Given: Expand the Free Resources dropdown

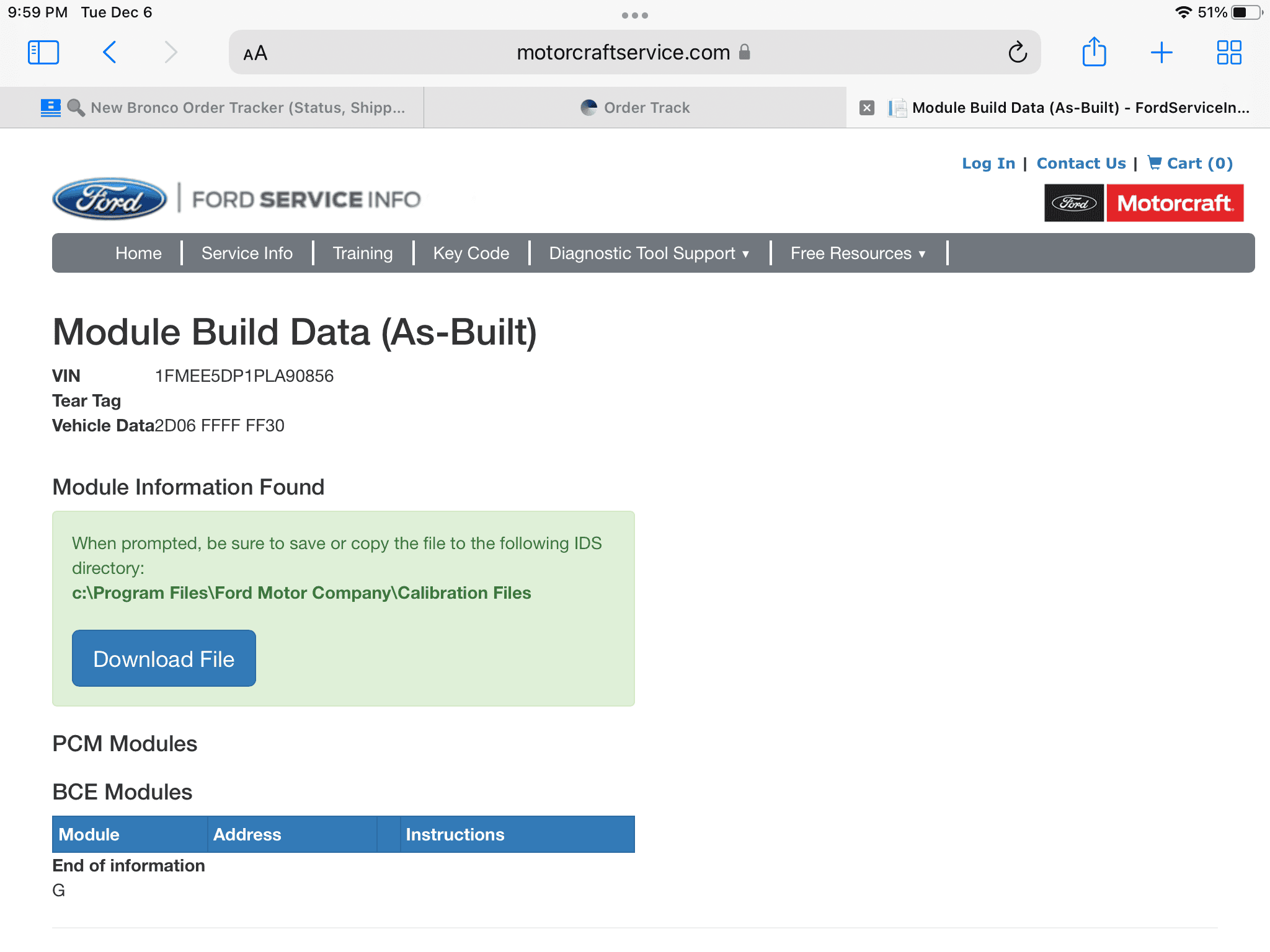Looking at the screenshot, I should (x=858, y=253).
